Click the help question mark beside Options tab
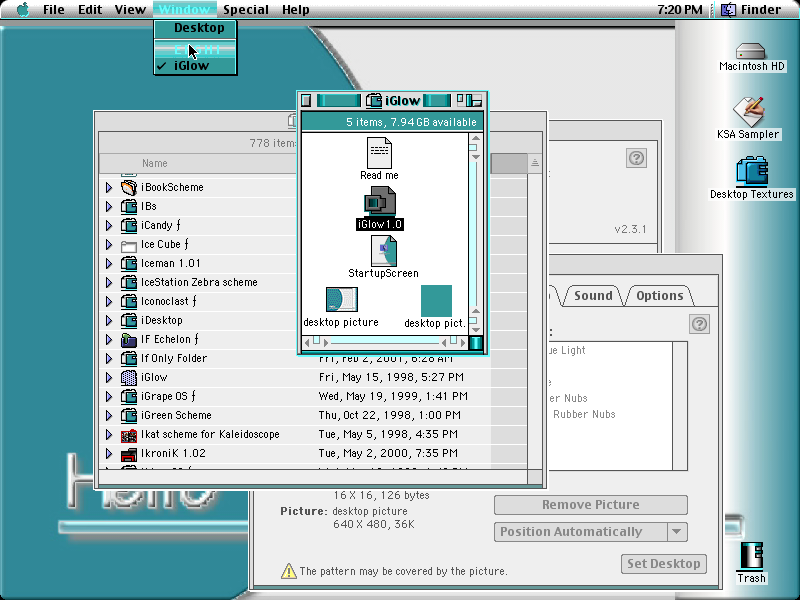 (699, 324)
